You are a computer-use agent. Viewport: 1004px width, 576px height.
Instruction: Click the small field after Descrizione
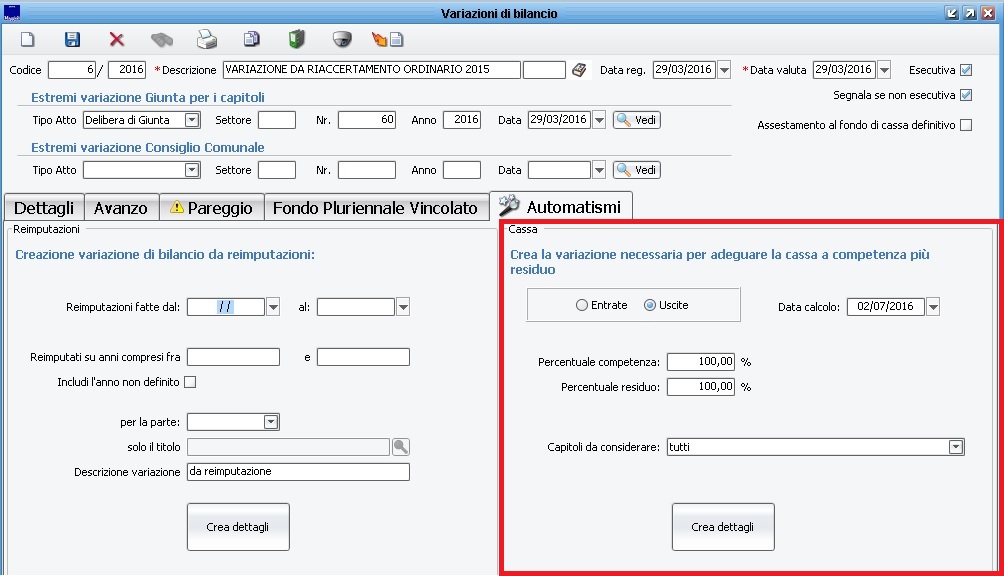point(544,70)
